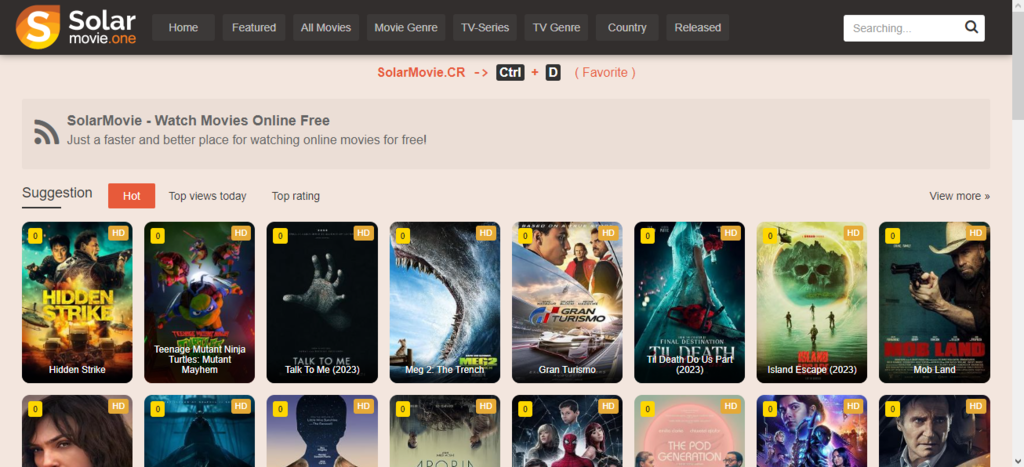Open the Hidden Strike movie poster
Screen dimensions: 1024x467
[77, 302]
